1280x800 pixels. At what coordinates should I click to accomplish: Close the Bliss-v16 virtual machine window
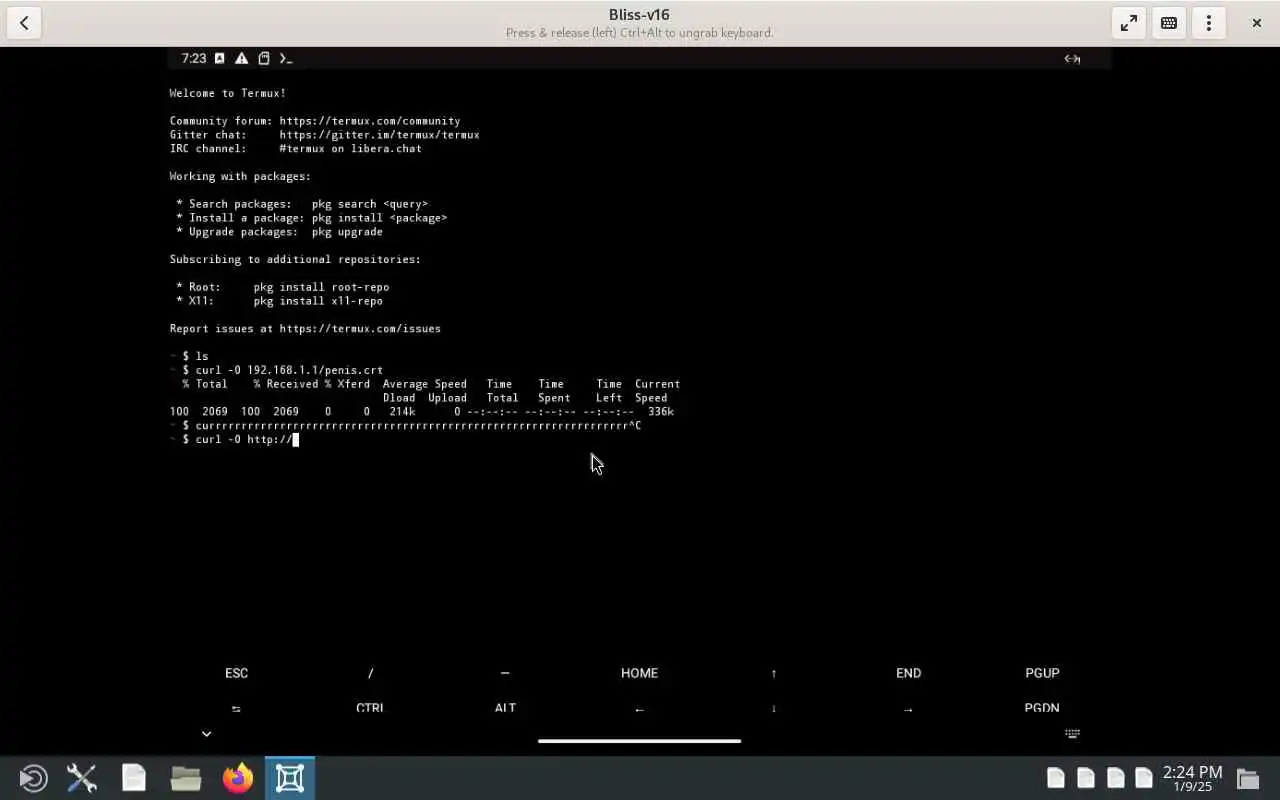click(x=1257, y=23)
